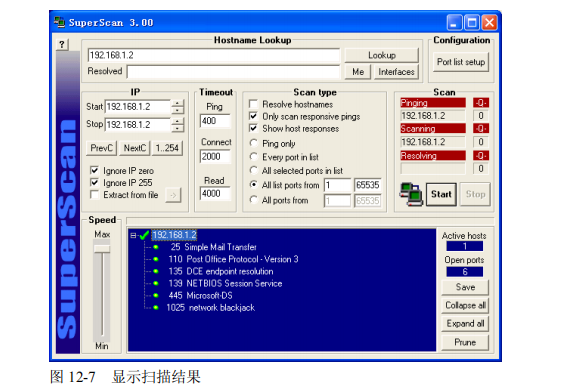Set range with the 1..254 button
Viewport: 571px width, 392px height.
pos(167,148)
